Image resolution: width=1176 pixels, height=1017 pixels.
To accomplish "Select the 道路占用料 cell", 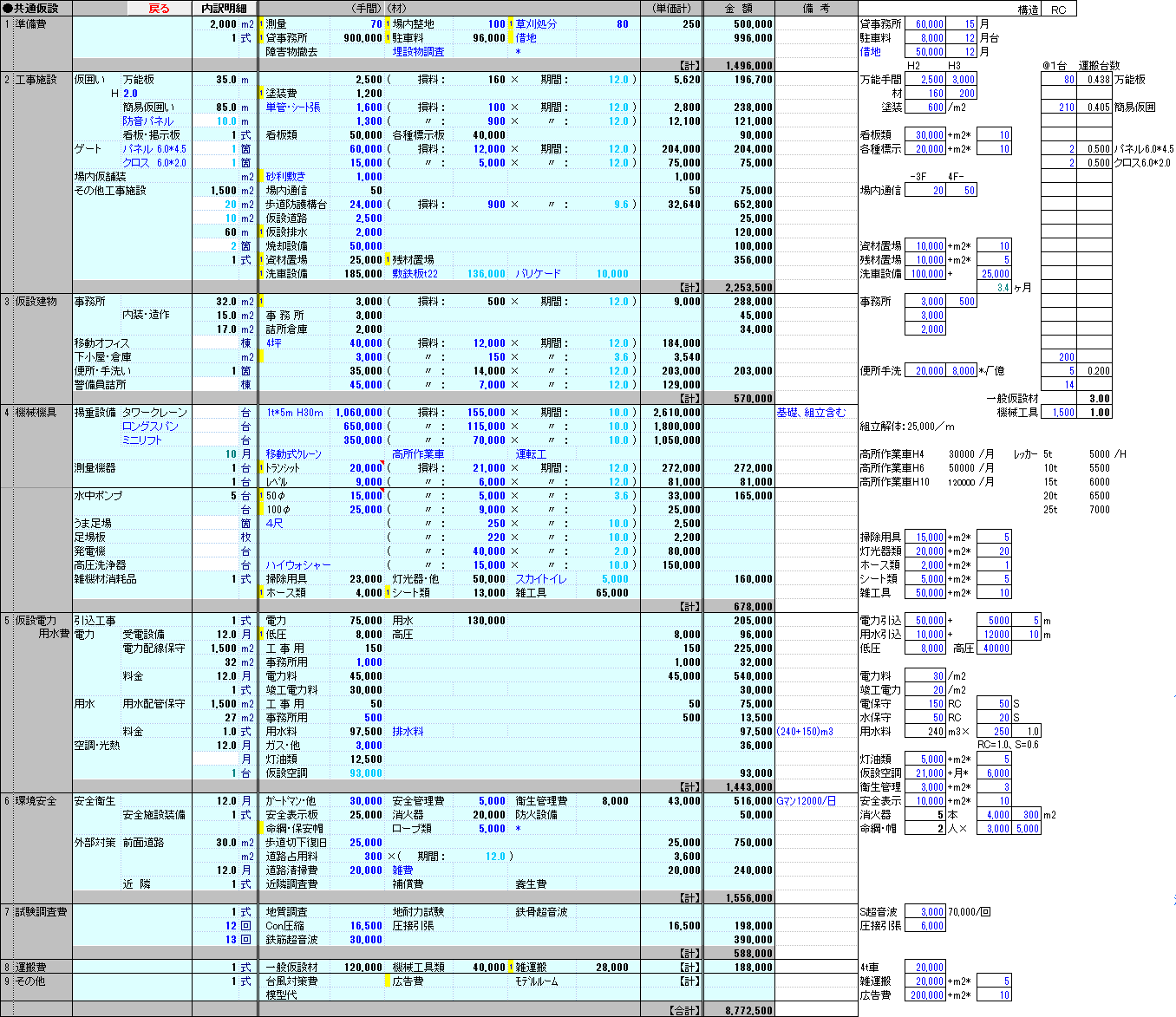I will point(291,857).
